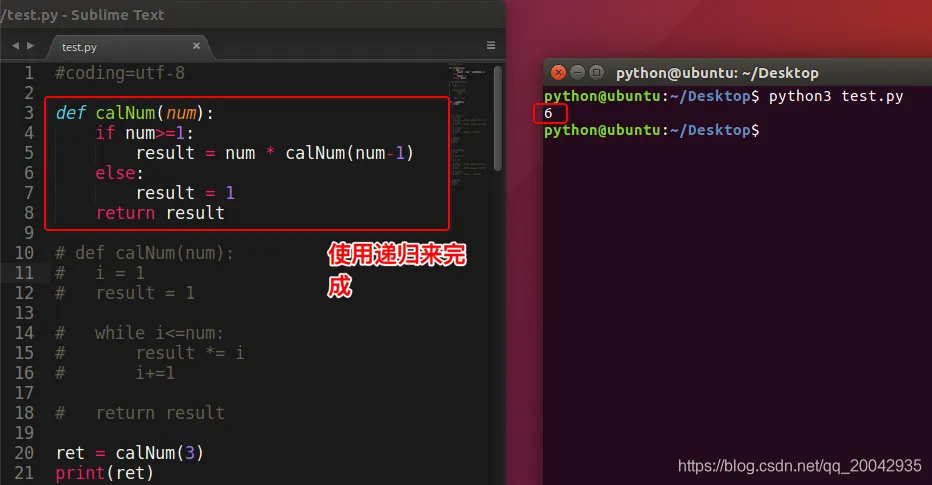Select the test.py tab in Sublime Text
The height and width of the screenshot is (485, 932).
click(129, 47)
